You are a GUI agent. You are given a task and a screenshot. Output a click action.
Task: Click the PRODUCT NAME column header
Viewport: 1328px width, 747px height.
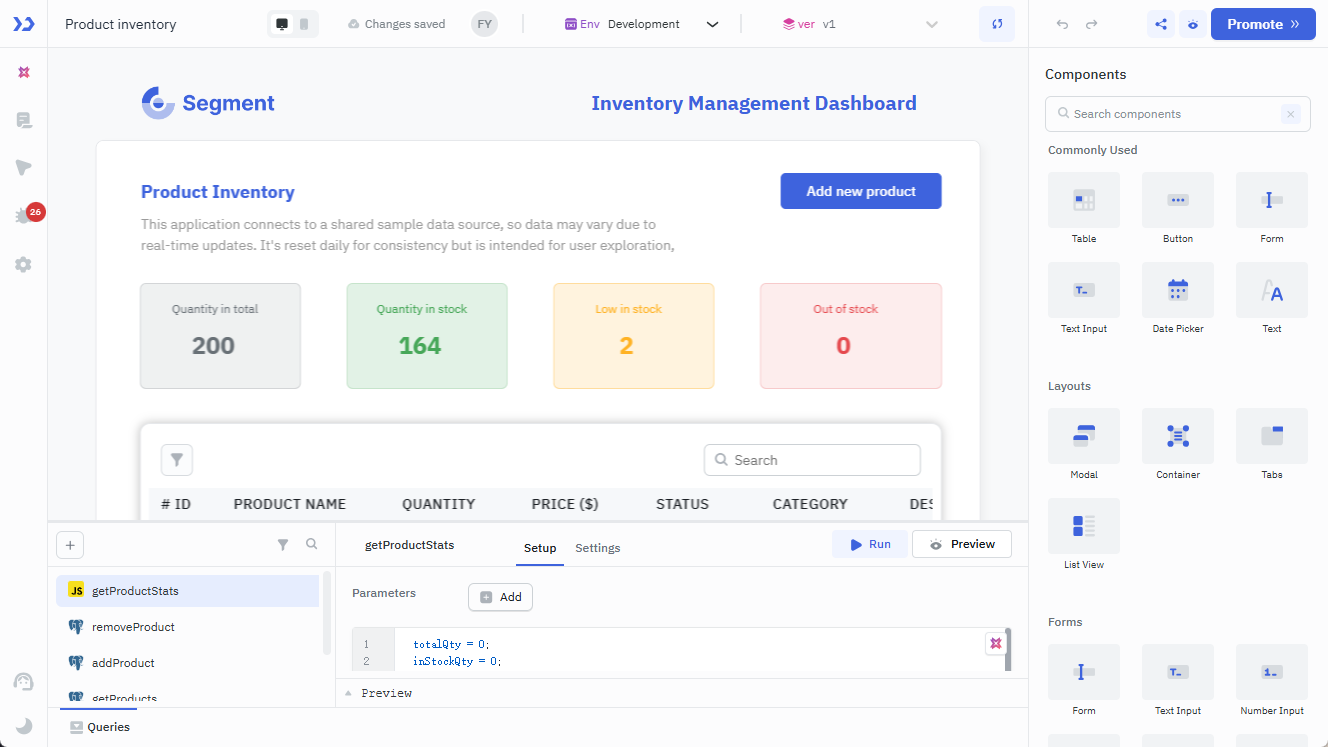click(290, 504)
